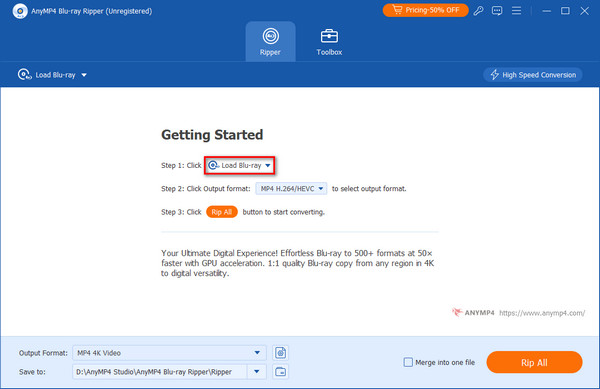600x389 pixels.
Task: Close the Blu-ray Ripper window
Action: pos(584,11)
